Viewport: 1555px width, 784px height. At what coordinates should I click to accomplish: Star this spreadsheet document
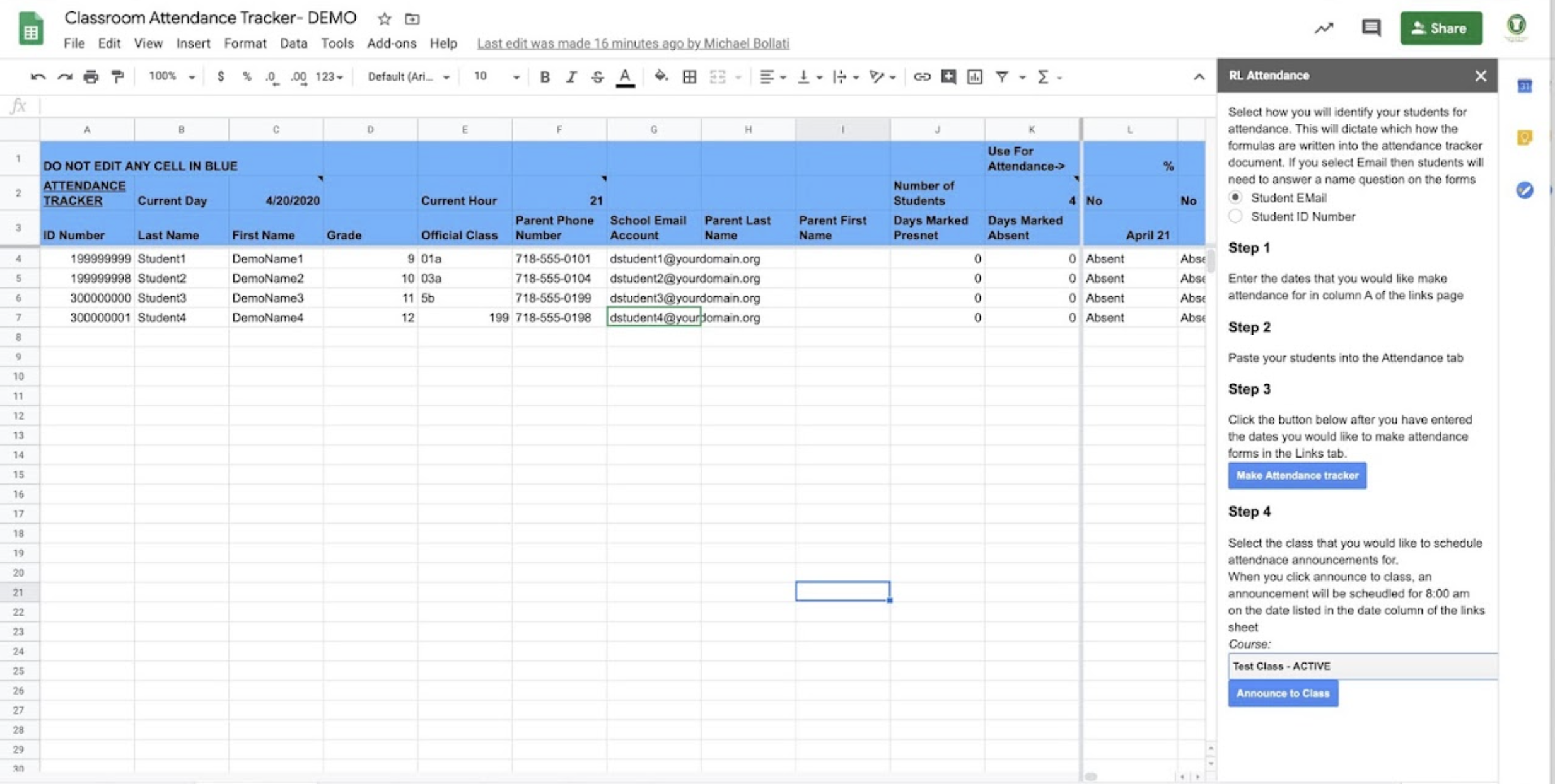pyautogui.click(x=384, y=19)
